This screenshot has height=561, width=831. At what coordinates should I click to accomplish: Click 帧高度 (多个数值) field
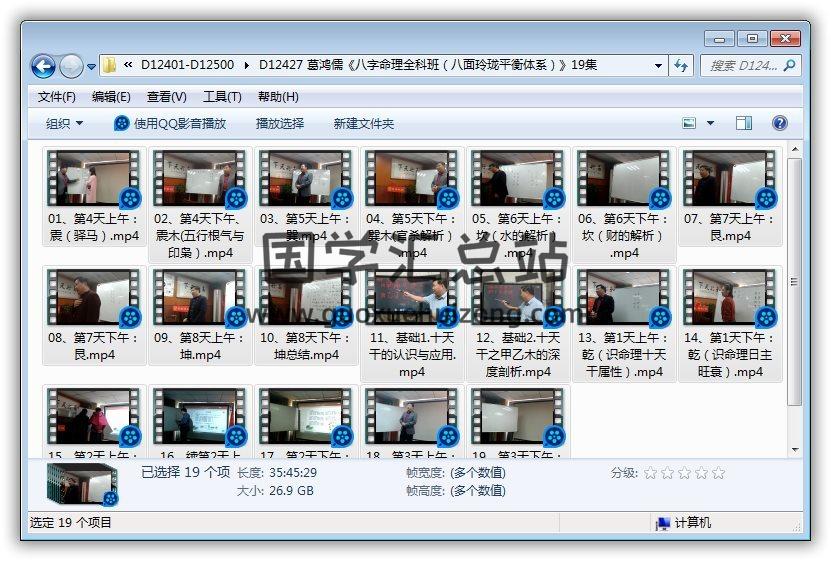click(478, 491)
